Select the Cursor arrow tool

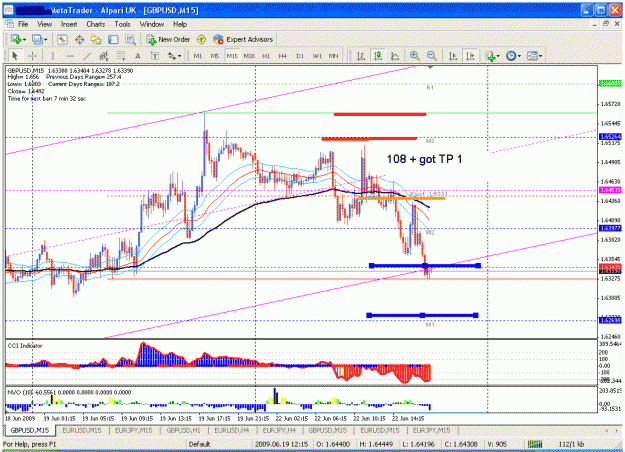15,56
